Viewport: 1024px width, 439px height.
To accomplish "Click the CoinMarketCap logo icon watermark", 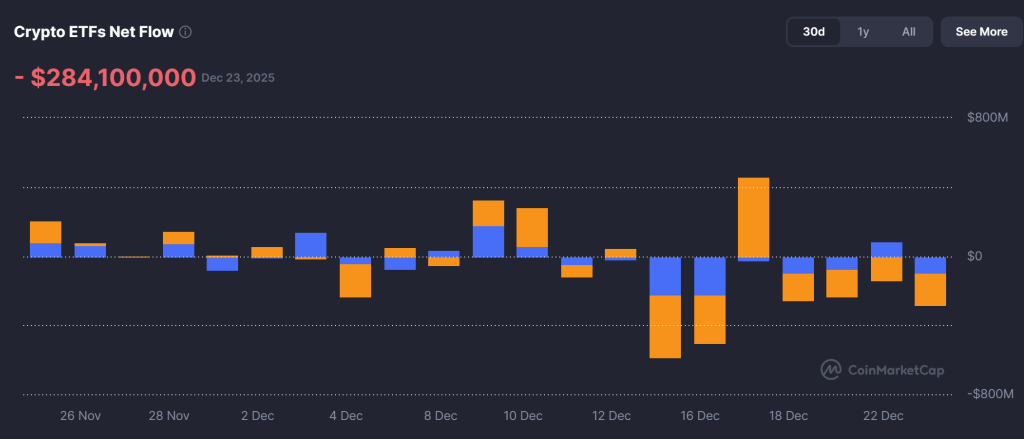I will click(x=830, y=370).
